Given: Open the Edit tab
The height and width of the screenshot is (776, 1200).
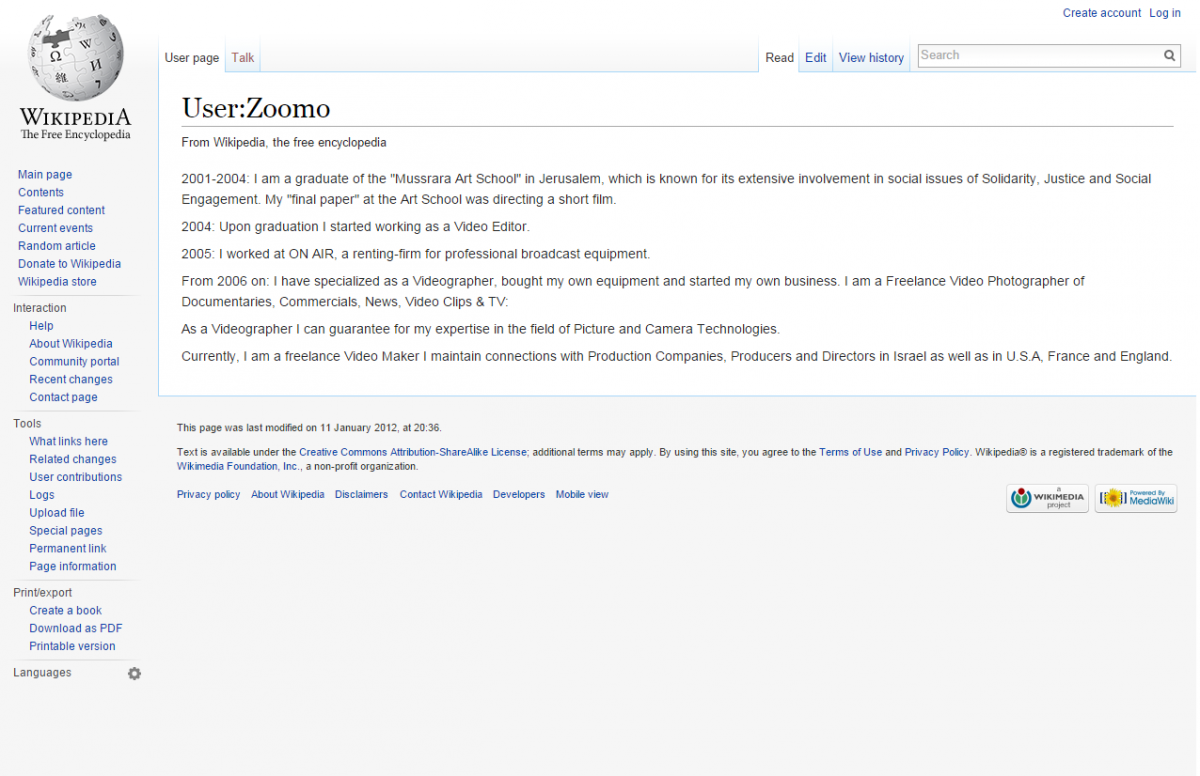Looking at the screenshot, I should tap(816, 58).
